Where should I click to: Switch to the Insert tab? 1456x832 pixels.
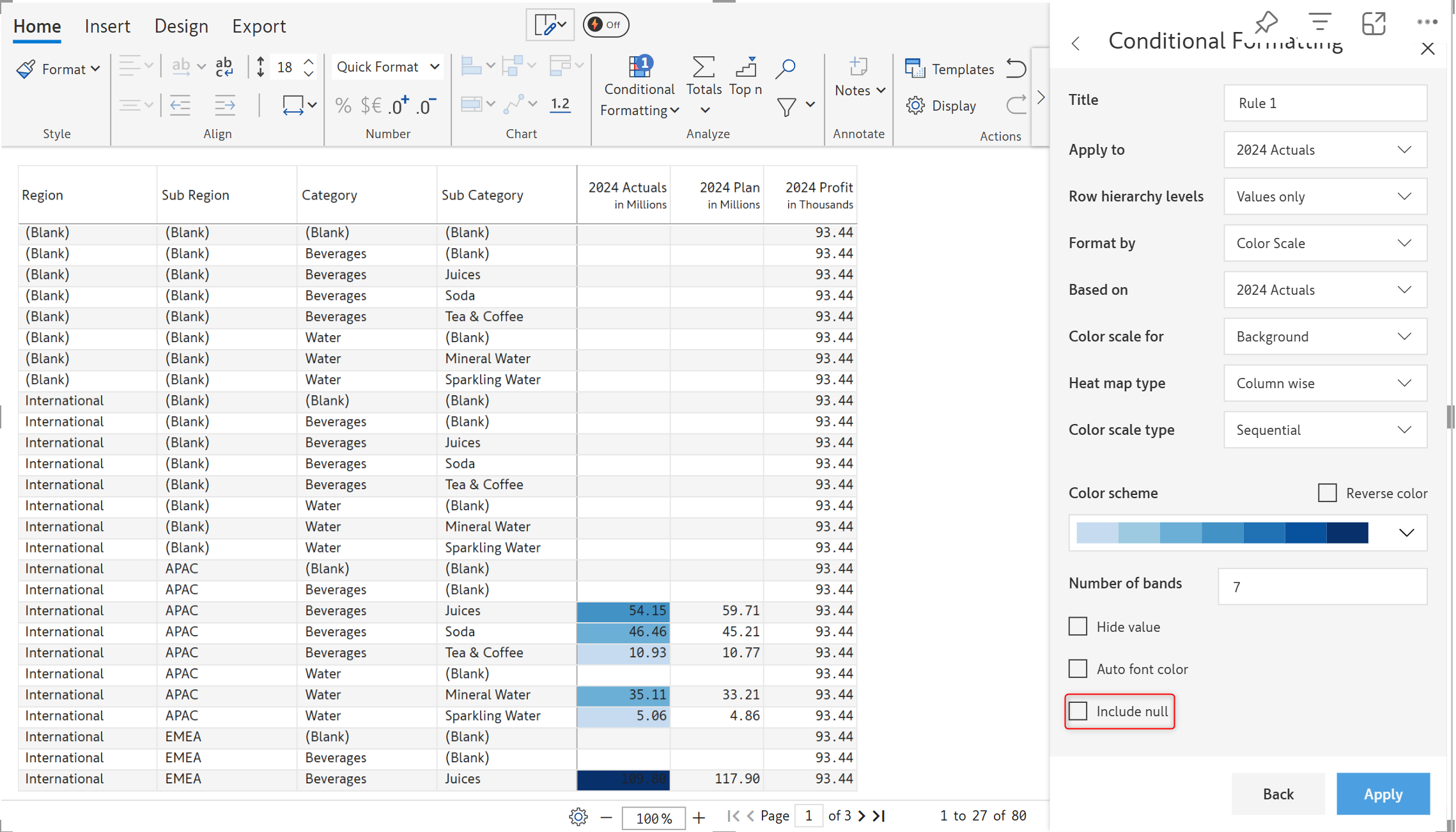coord(107,26)
